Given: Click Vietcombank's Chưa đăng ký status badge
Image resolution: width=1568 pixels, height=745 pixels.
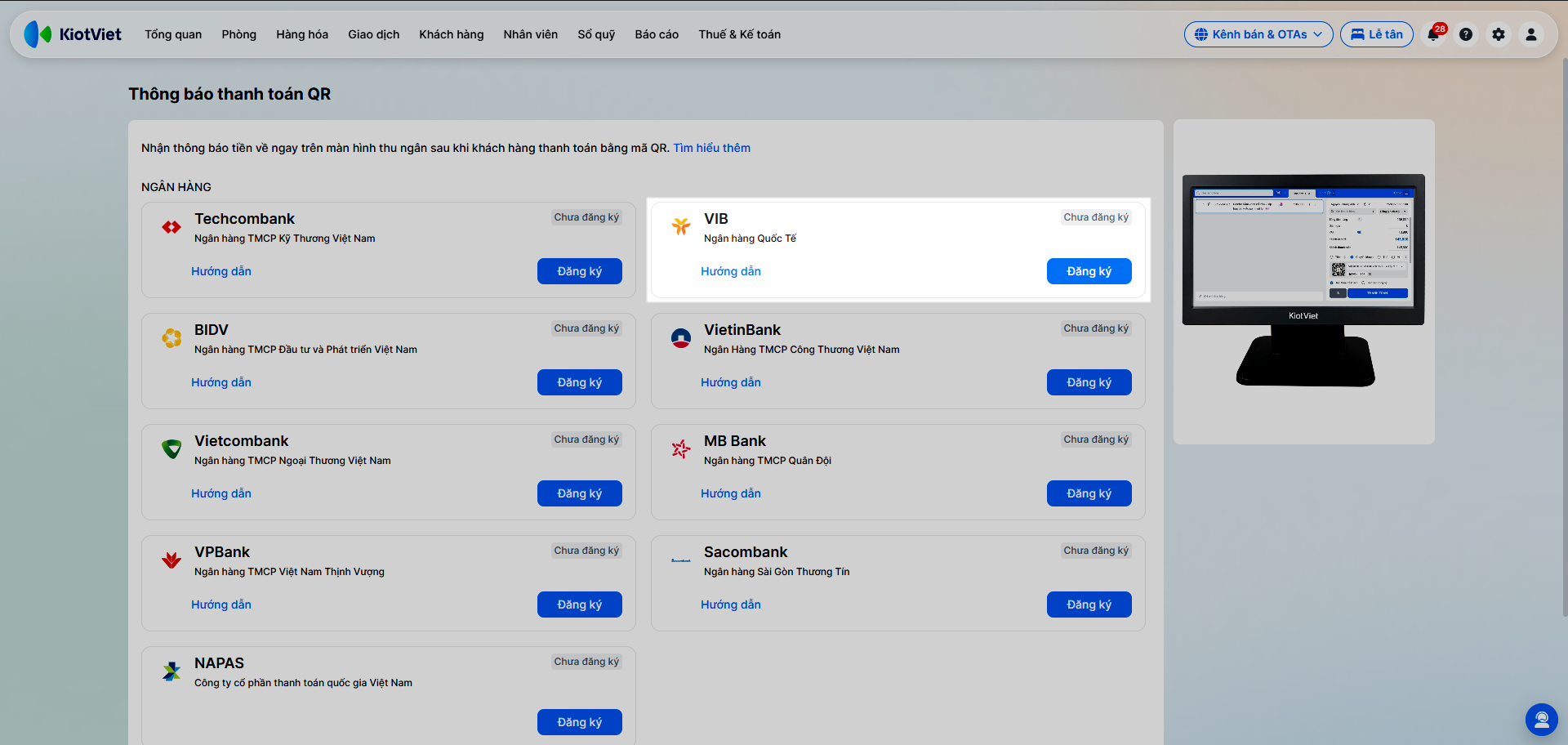Looking at the screenshot, I should [x=586, y=439].
